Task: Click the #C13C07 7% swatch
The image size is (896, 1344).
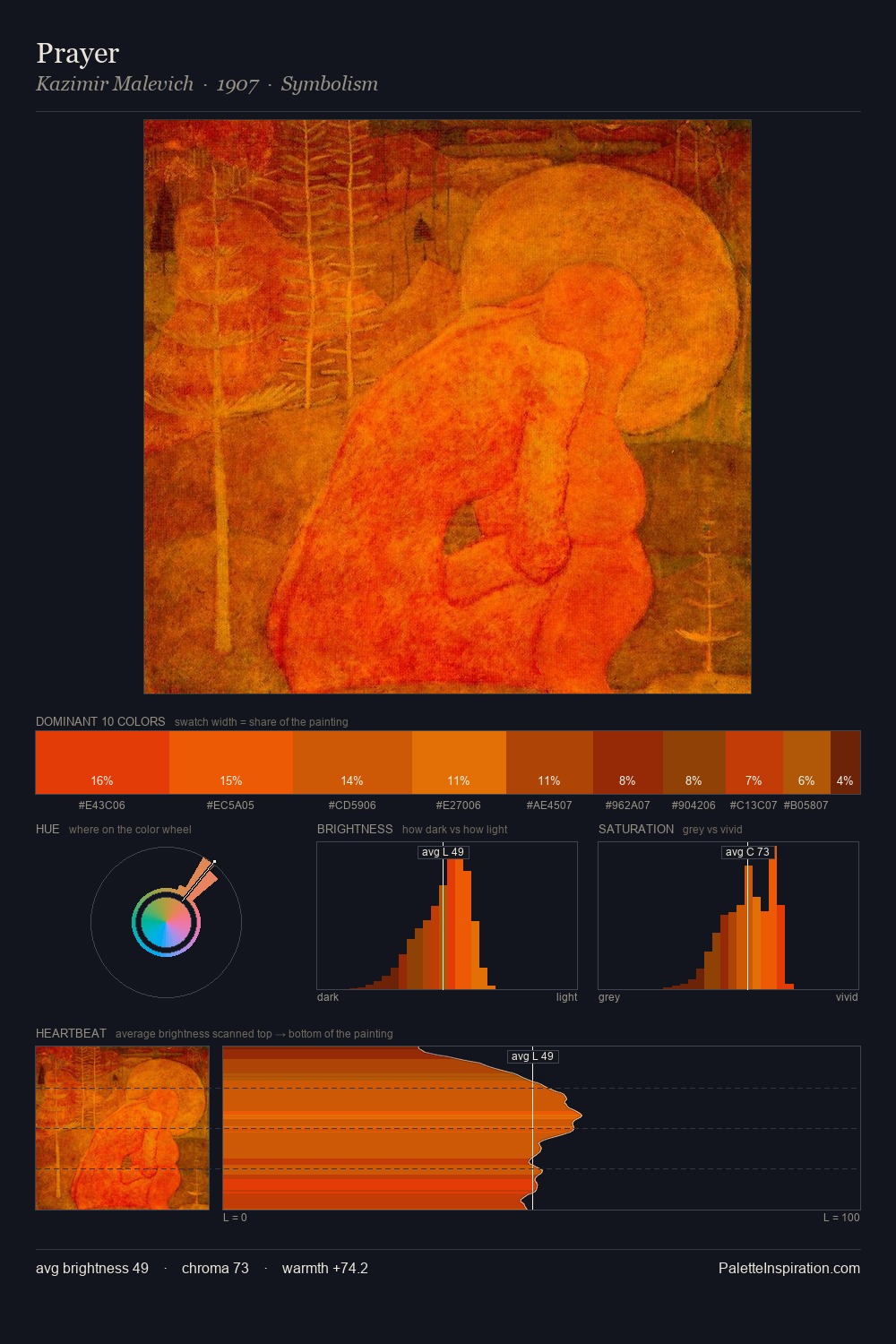Action: click(754, 762)
